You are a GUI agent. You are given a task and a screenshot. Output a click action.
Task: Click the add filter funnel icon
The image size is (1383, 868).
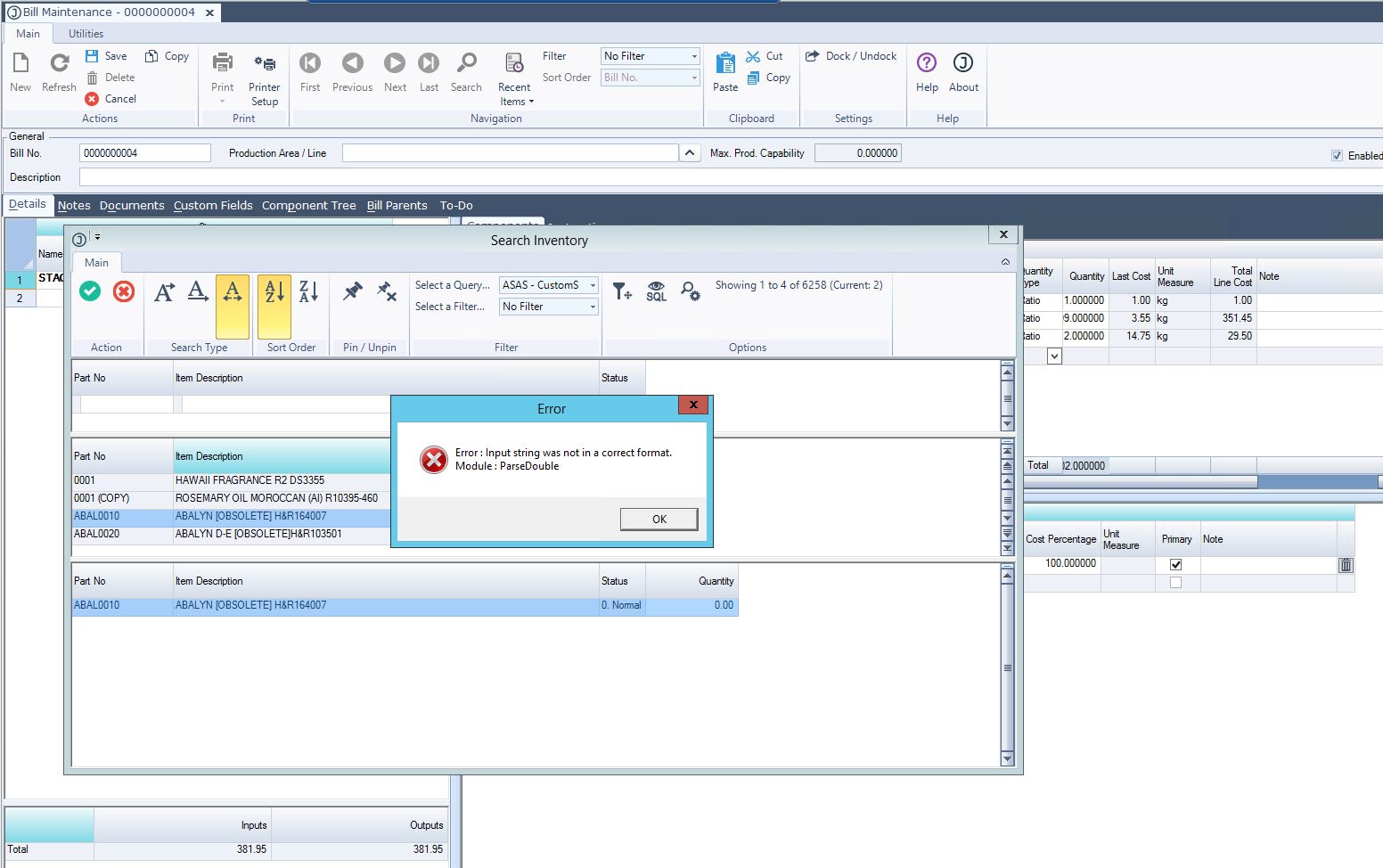click(622, 291)
